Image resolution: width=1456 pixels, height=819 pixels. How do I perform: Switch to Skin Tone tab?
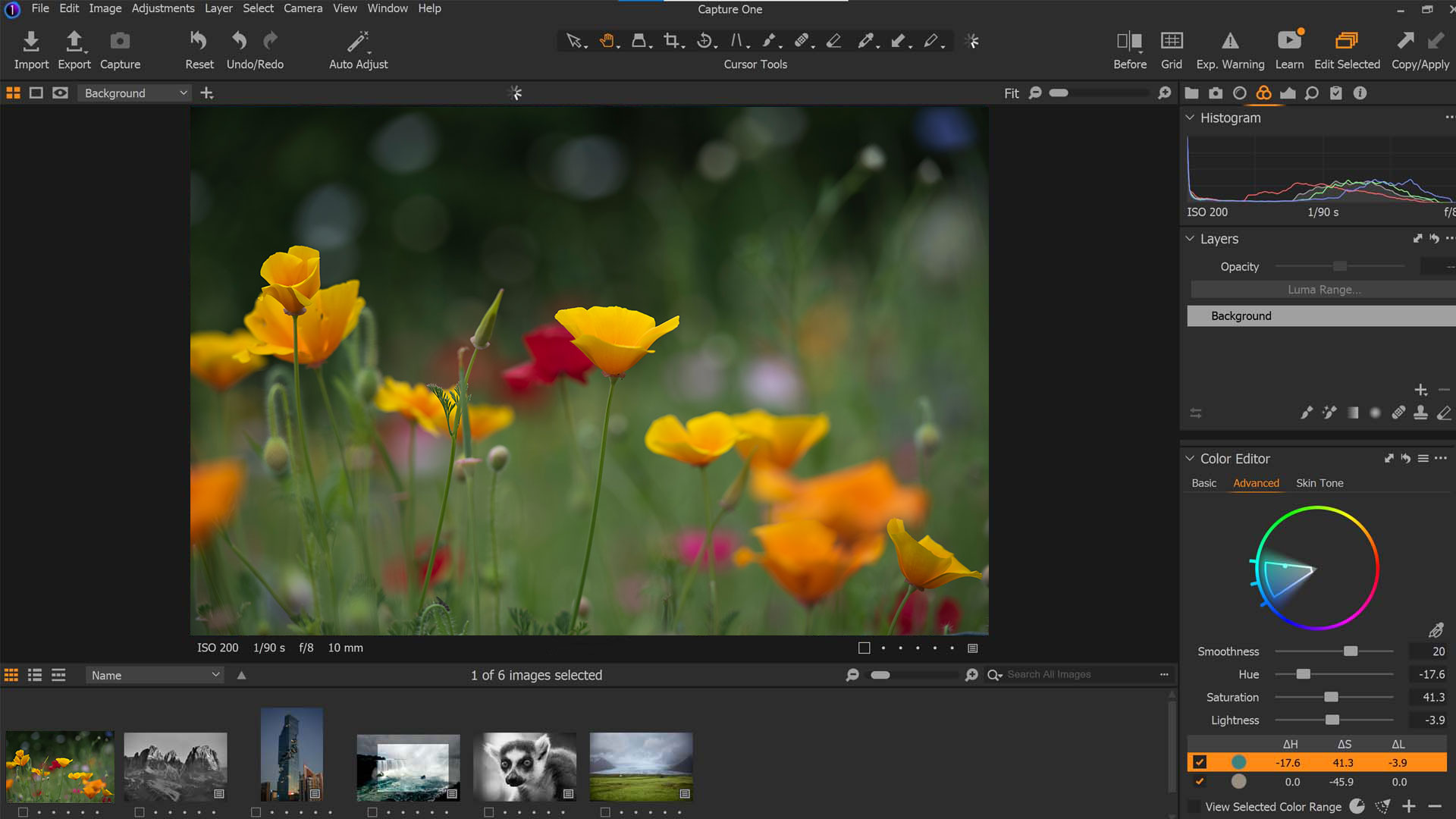coord(1320,483)
